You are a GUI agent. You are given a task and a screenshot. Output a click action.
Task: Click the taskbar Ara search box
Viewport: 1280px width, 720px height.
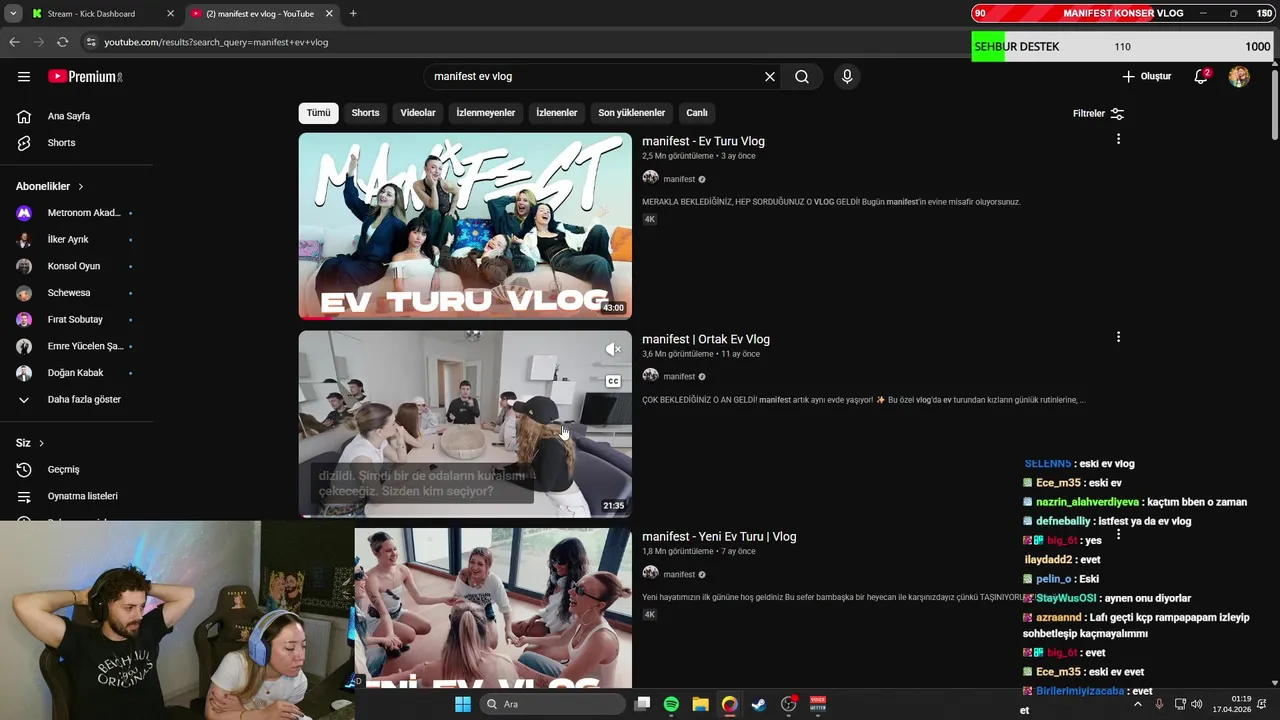coord(553,704)
